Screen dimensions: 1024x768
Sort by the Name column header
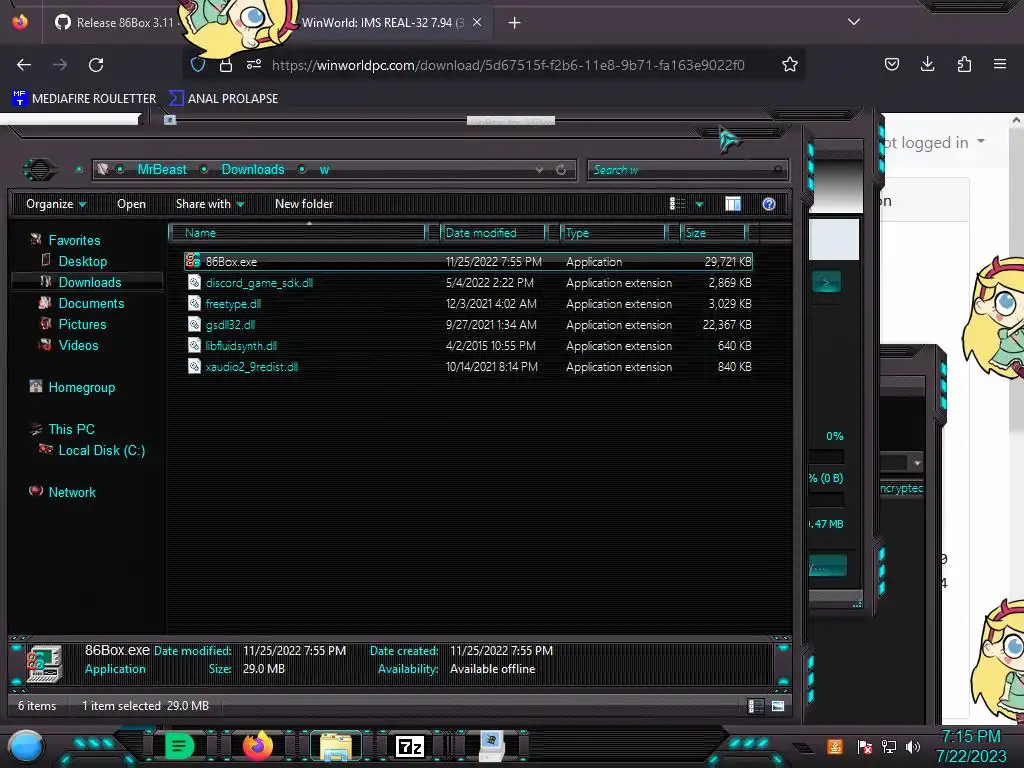coord(297,232)
